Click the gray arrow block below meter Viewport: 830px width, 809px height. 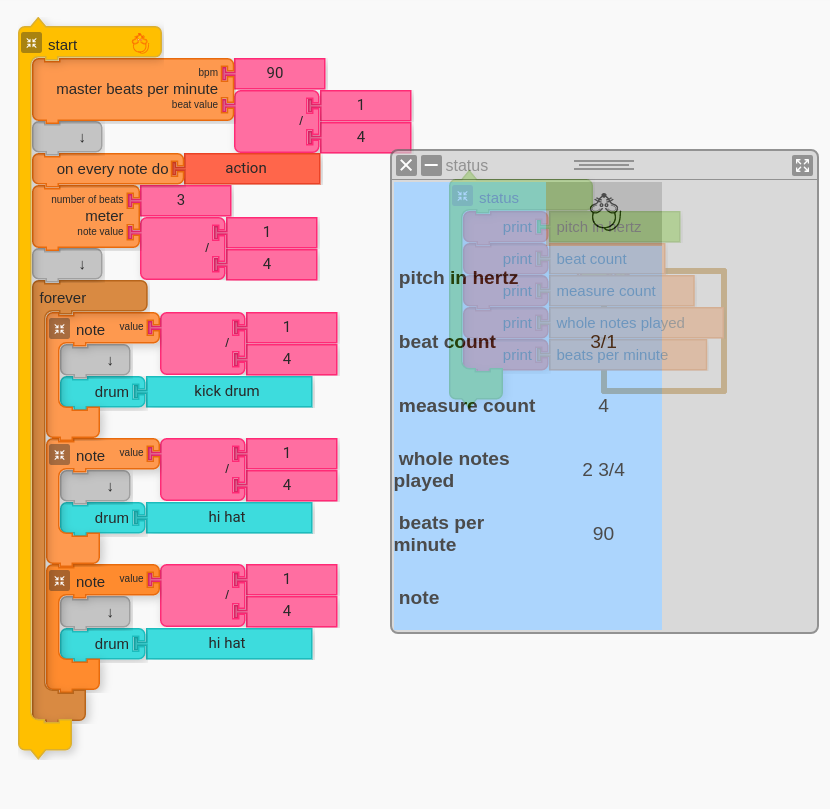(x=67, y=264)
